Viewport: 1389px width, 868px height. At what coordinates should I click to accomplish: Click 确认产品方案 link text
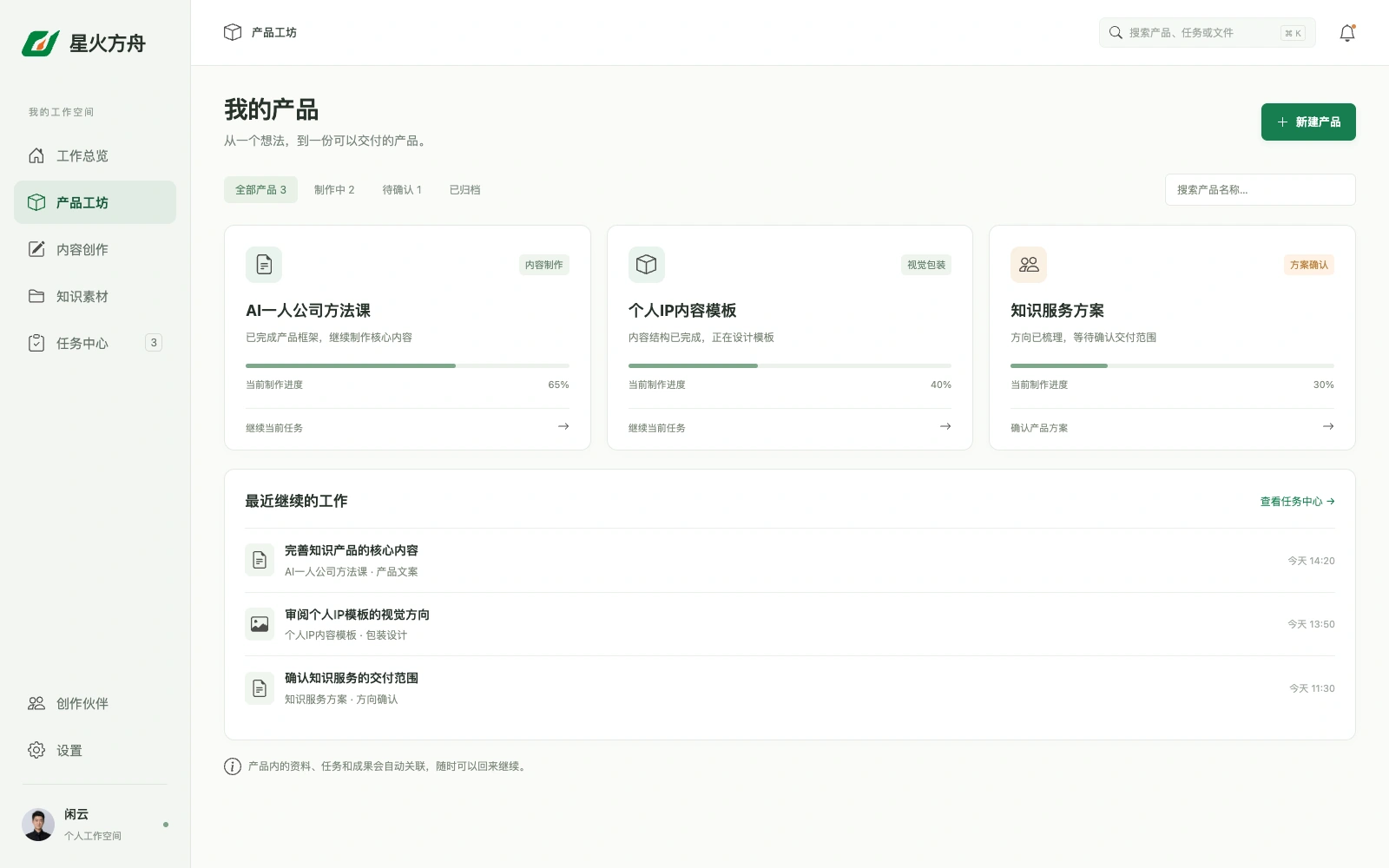(x=1039, y=428)
